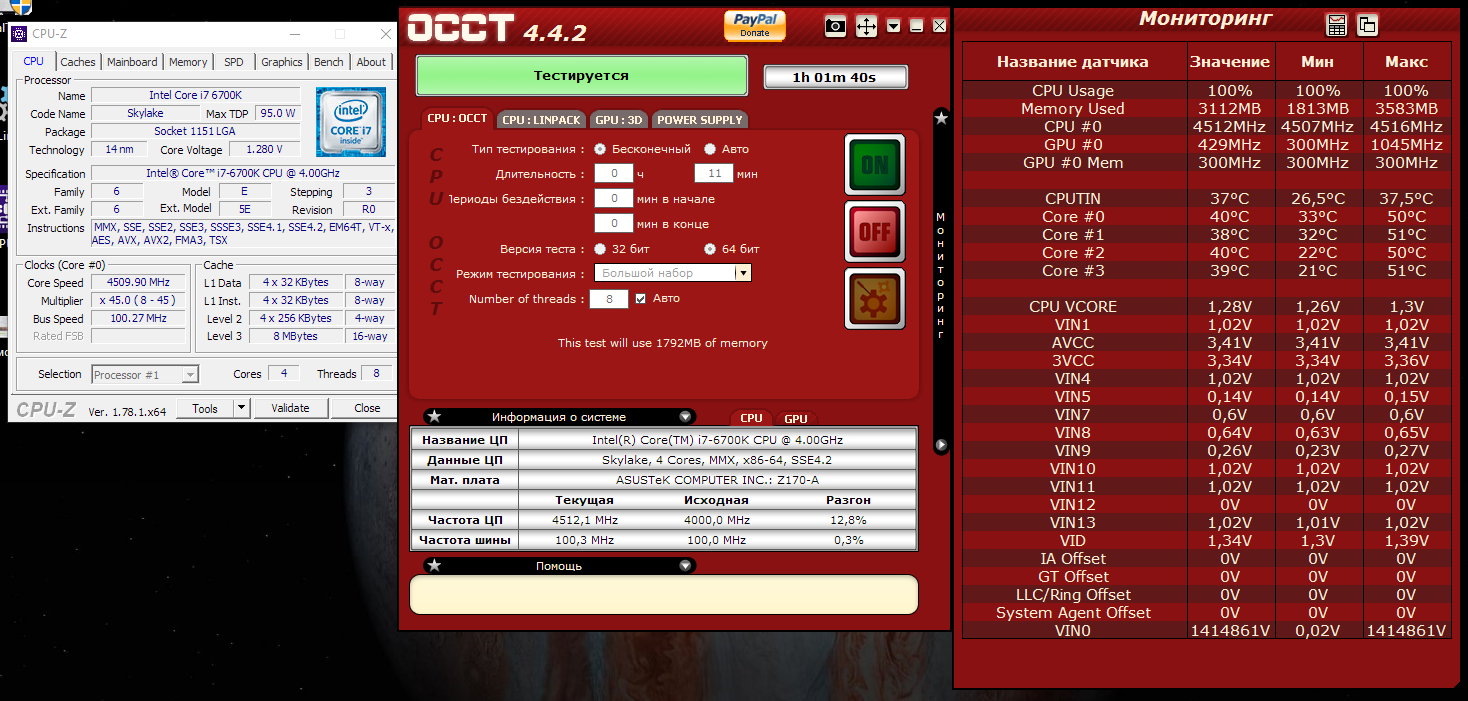Open the POWER SUPPLY tab
This screenshot has height=701, width=1468.
coord(700,119)
